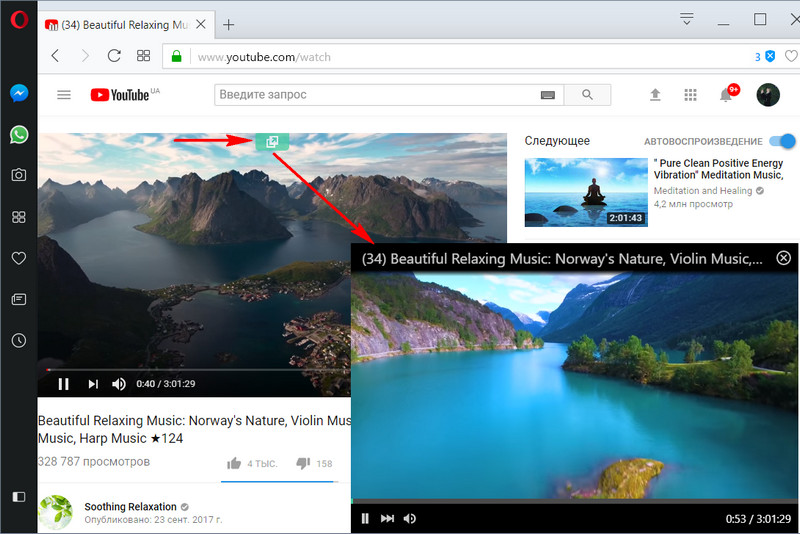Open the Soothing Relaxation channel link
This screenshot has width=800, height=534.
pos(130,506)
